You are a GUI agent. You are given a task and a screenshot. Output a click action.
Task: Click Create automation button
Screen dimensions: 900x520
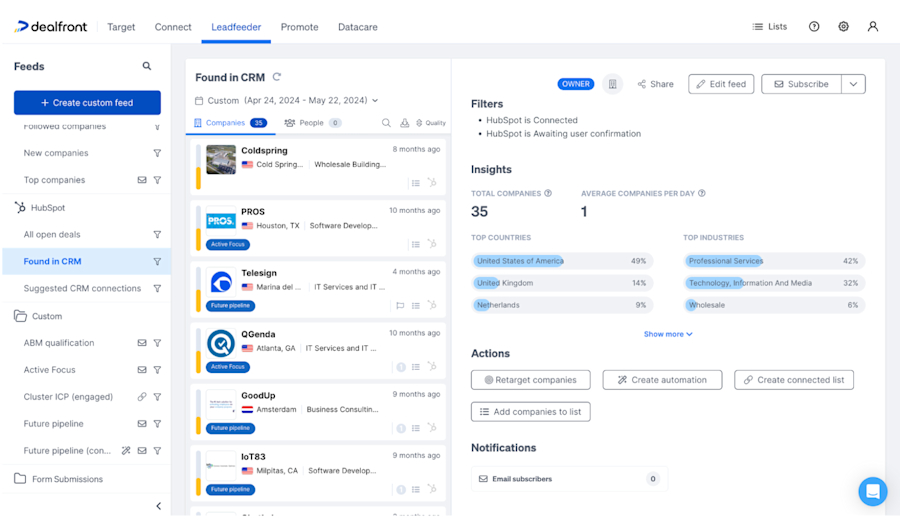[662, 380]
